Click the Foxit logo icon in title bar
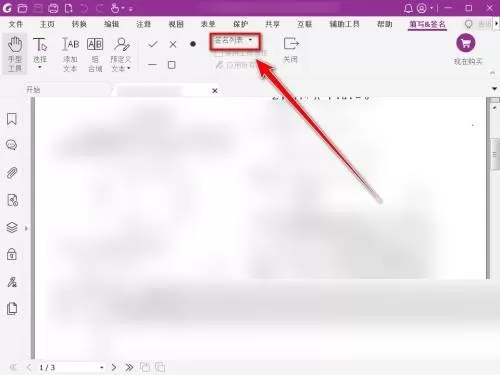The width and height of the screenshot is (500, 375). pos(7,8)
